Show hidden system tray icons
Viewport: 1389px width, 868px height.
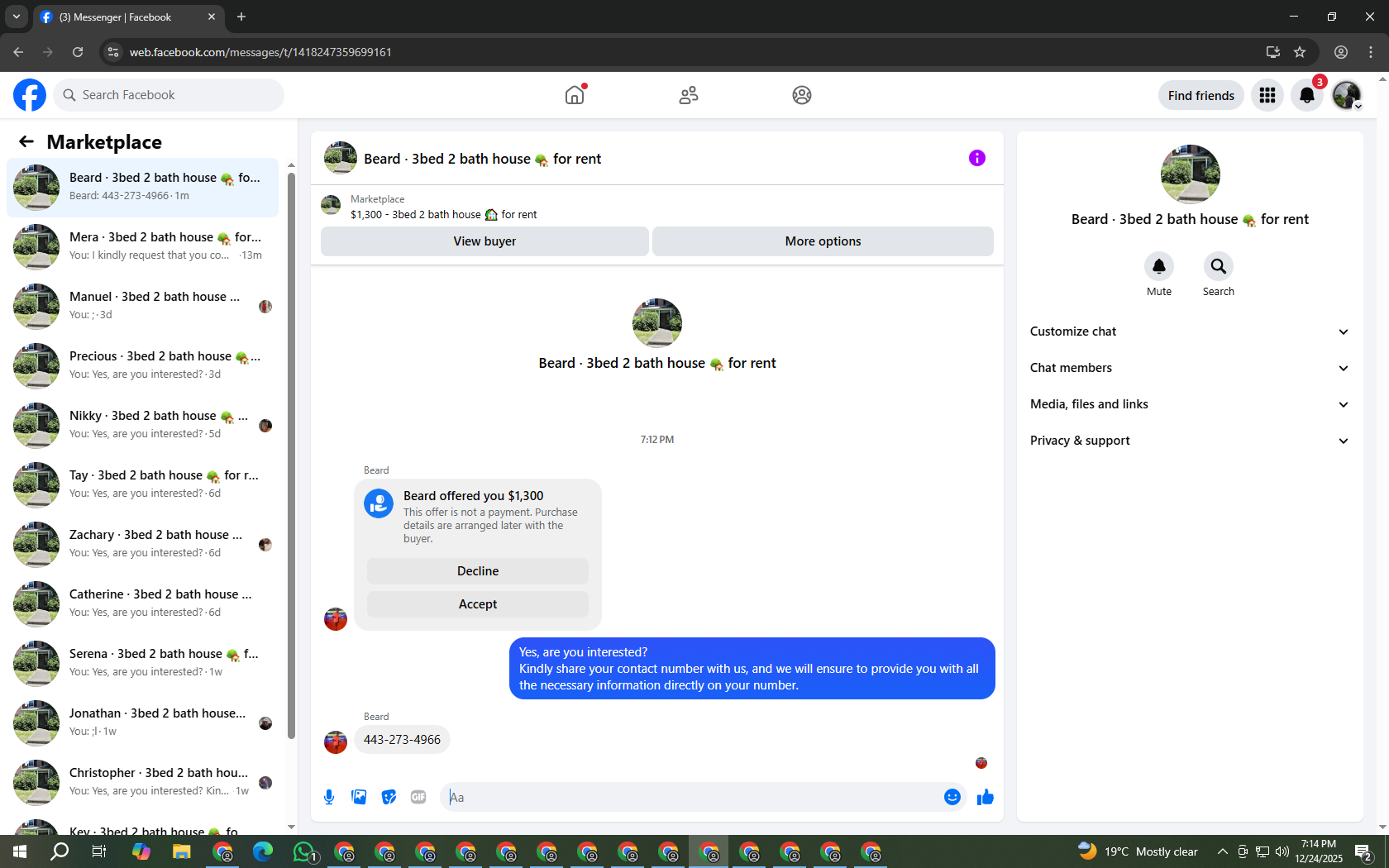[x=1222, y=851]
